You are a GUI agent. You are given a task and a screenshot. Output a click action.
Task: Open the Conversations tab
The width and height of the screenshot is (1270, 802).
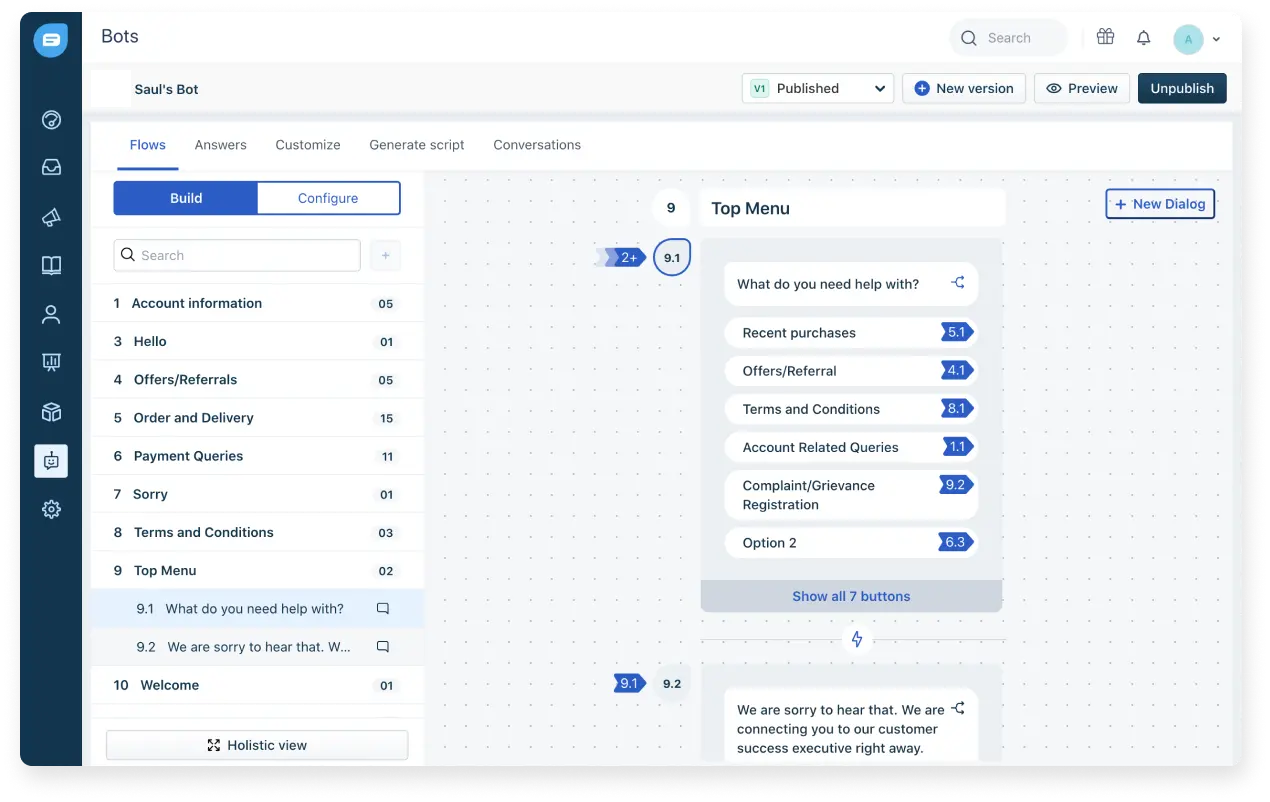pyautogui.click(x=537, y=145)
